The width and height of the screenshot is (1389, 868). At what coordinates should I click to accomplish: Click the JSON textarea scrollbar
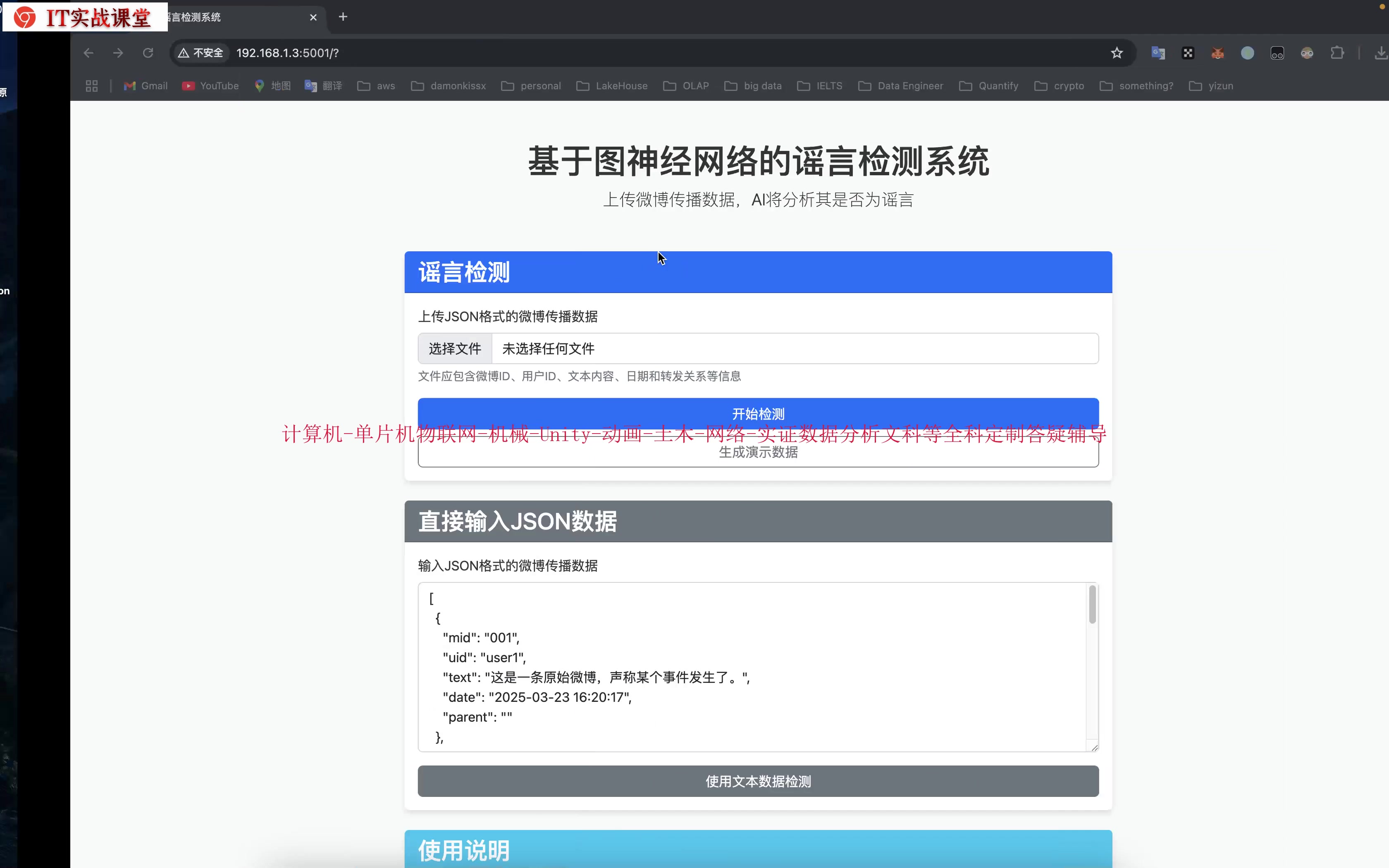tap(1092, 604)
